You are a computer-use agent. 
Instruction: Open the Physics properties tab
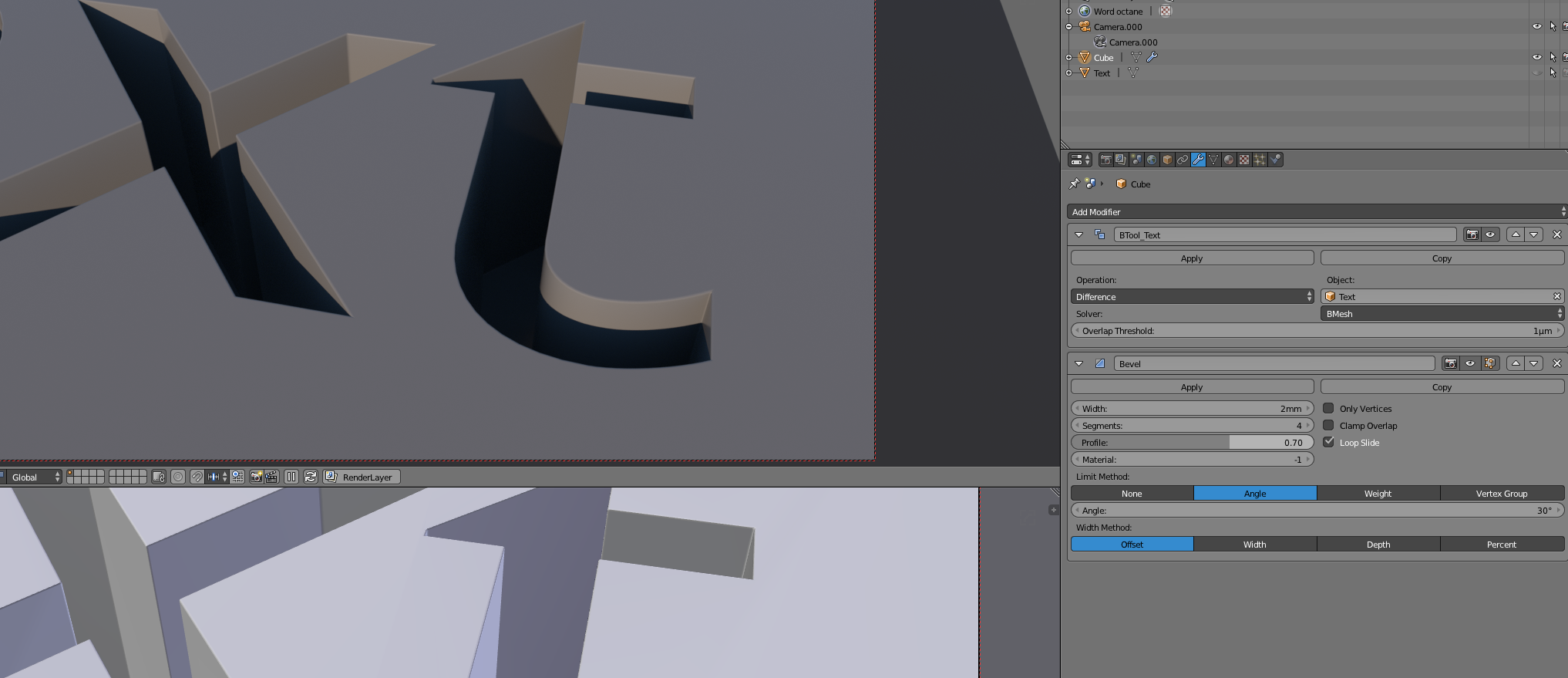click(x=1276, y=160)
